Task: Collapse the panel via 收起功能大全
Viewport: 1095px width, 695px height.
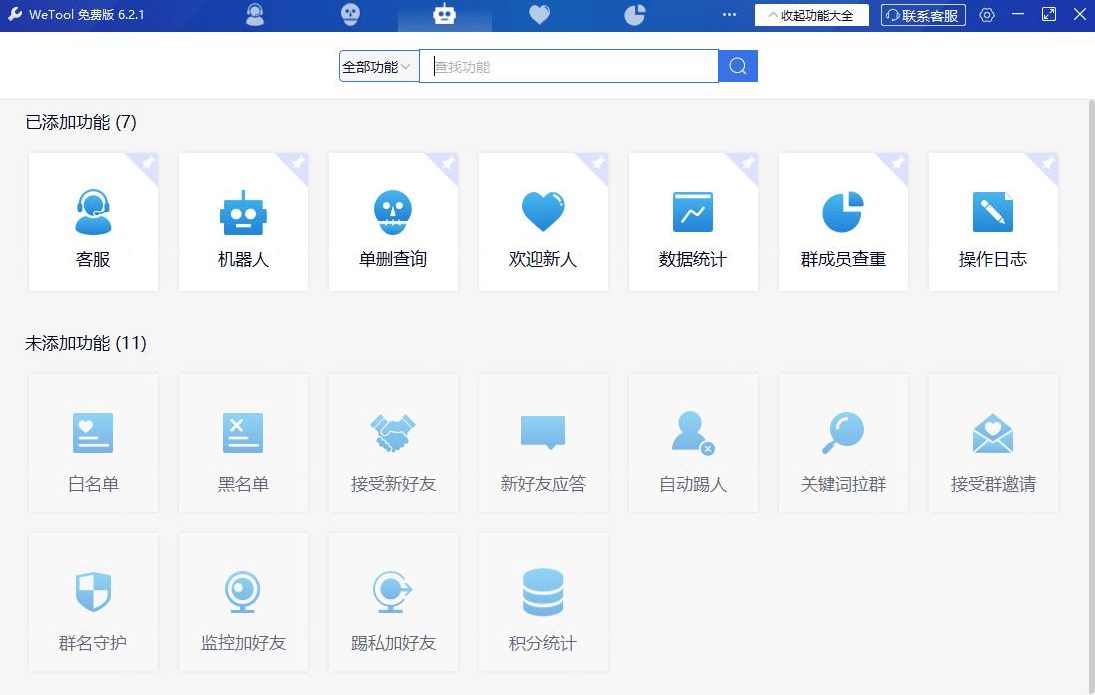Action: click(811, 14)
